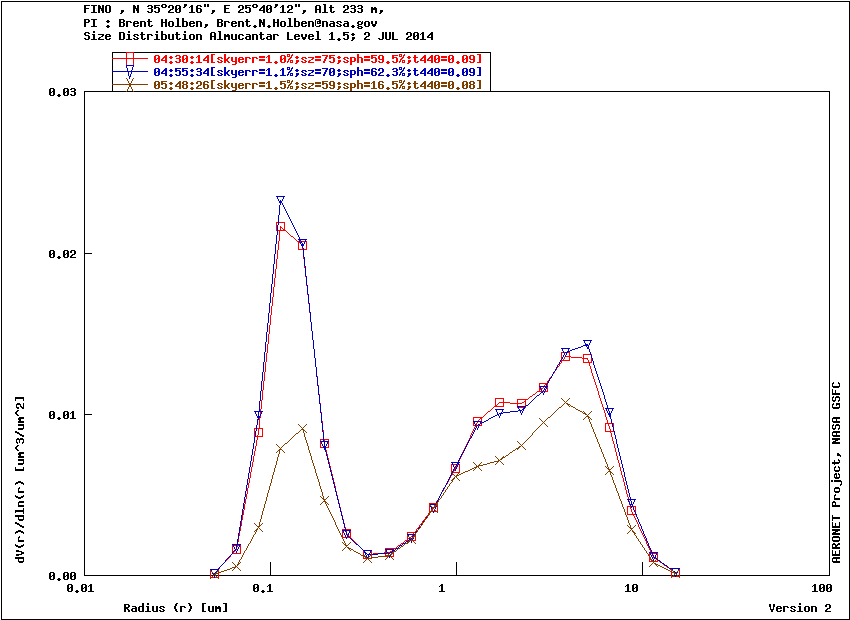Click the blue triangle legend marker
This screenshot has width=850, height=620.
coord(130,72)
